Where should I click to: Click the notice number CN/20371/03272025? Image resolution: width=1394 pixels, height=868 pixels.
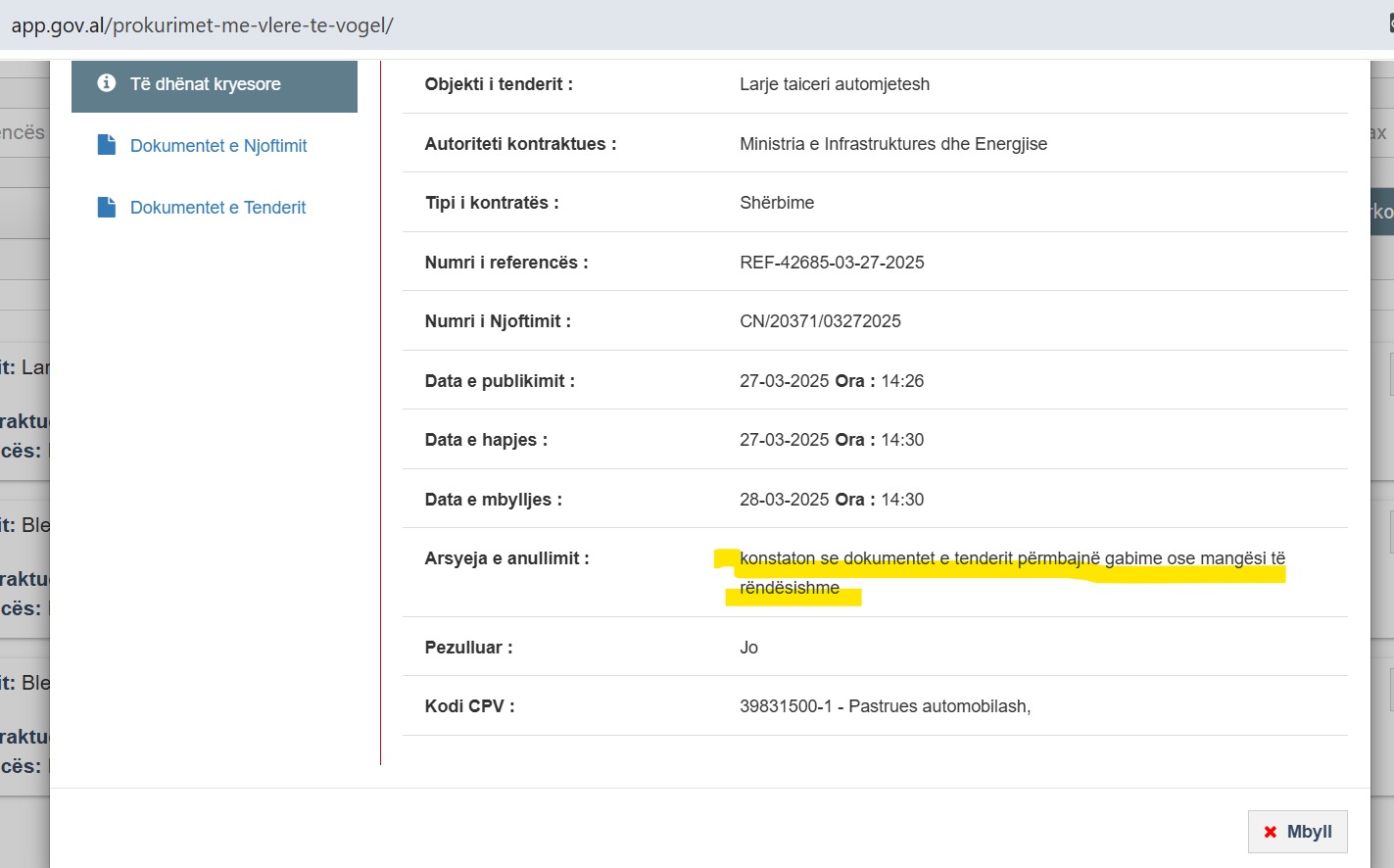820,321
